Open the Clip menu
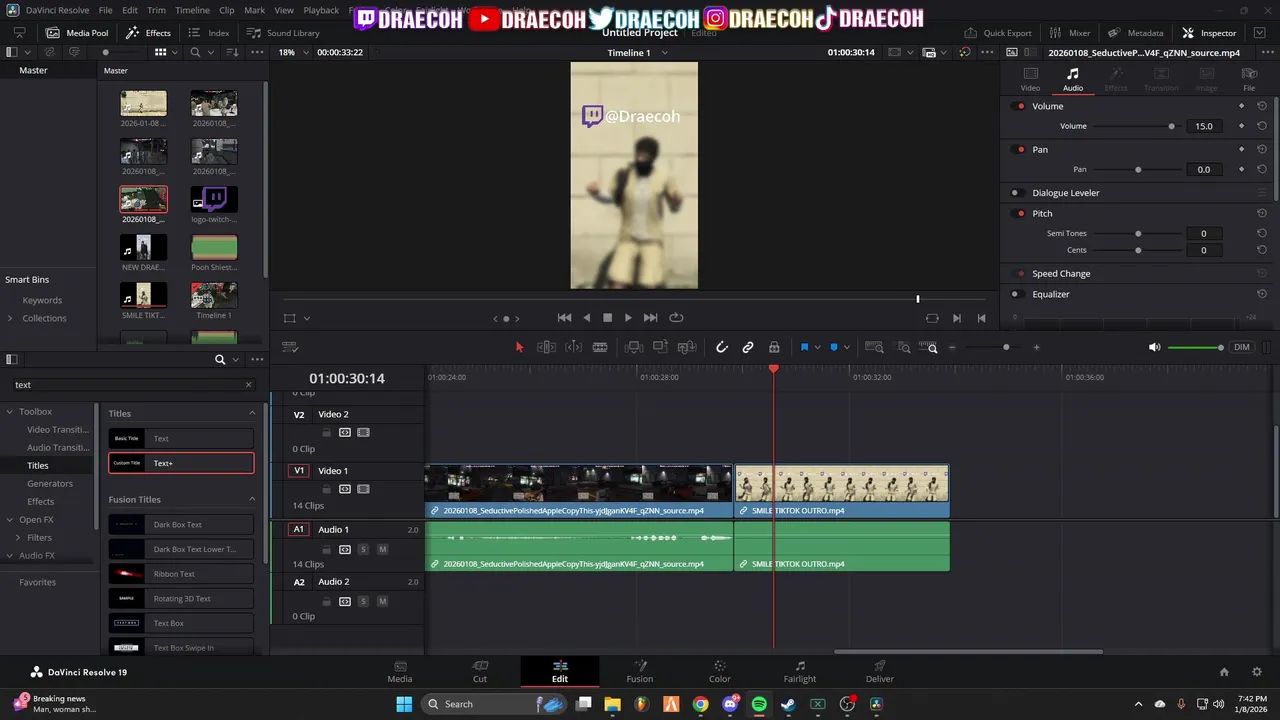Screen dimensions: 1280x720 226,10
